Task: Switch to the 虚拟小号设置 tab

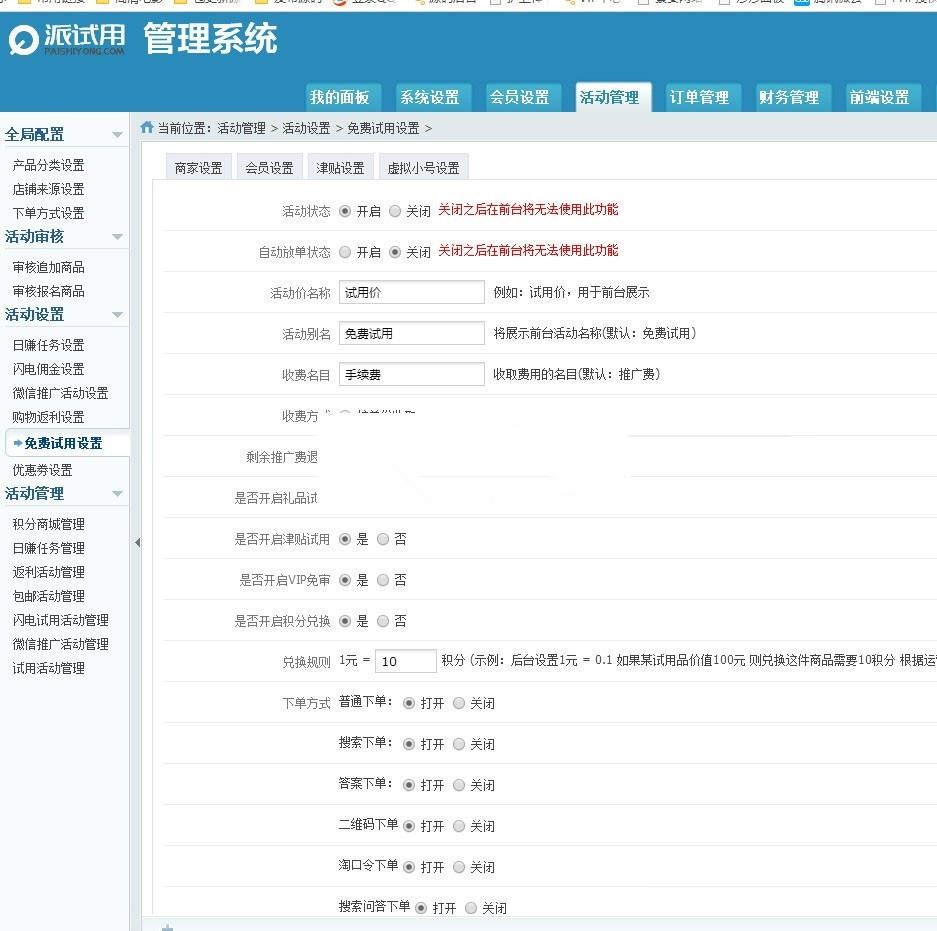Action: pyautogui.click(x=423, y=168)
